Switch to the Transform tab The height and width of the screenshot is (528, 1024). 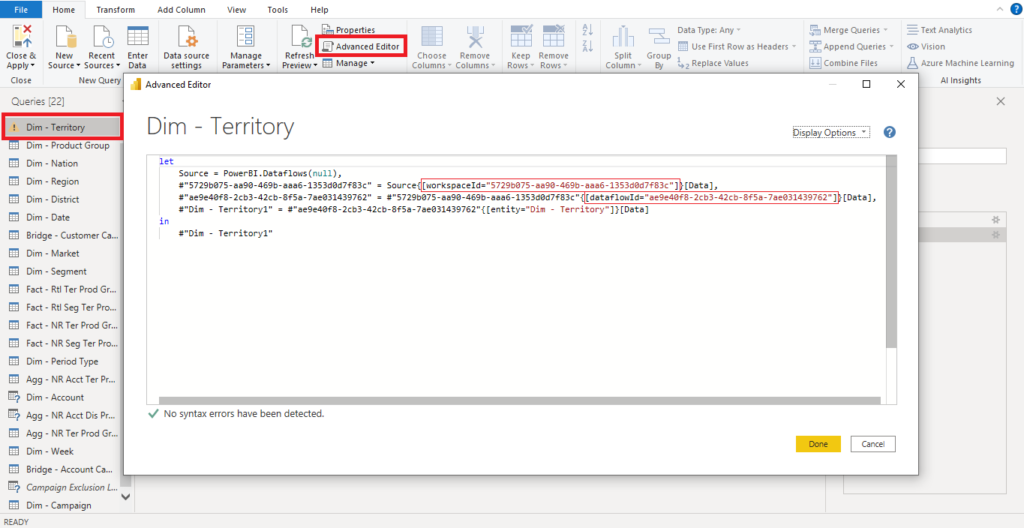coord(115,9)
